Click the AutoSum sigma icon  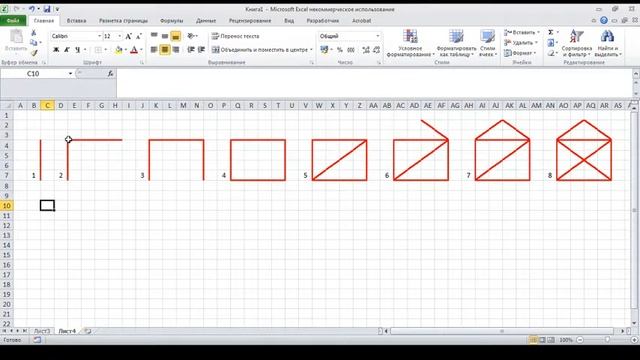551,33
